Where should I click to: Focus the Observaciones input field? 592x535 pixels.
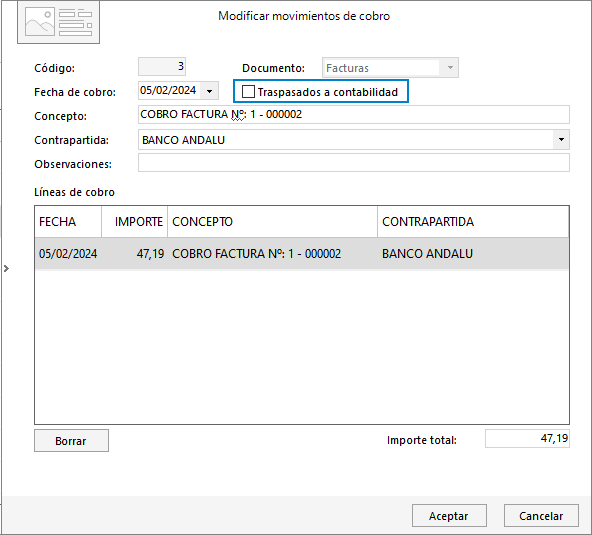coord(353,163)
